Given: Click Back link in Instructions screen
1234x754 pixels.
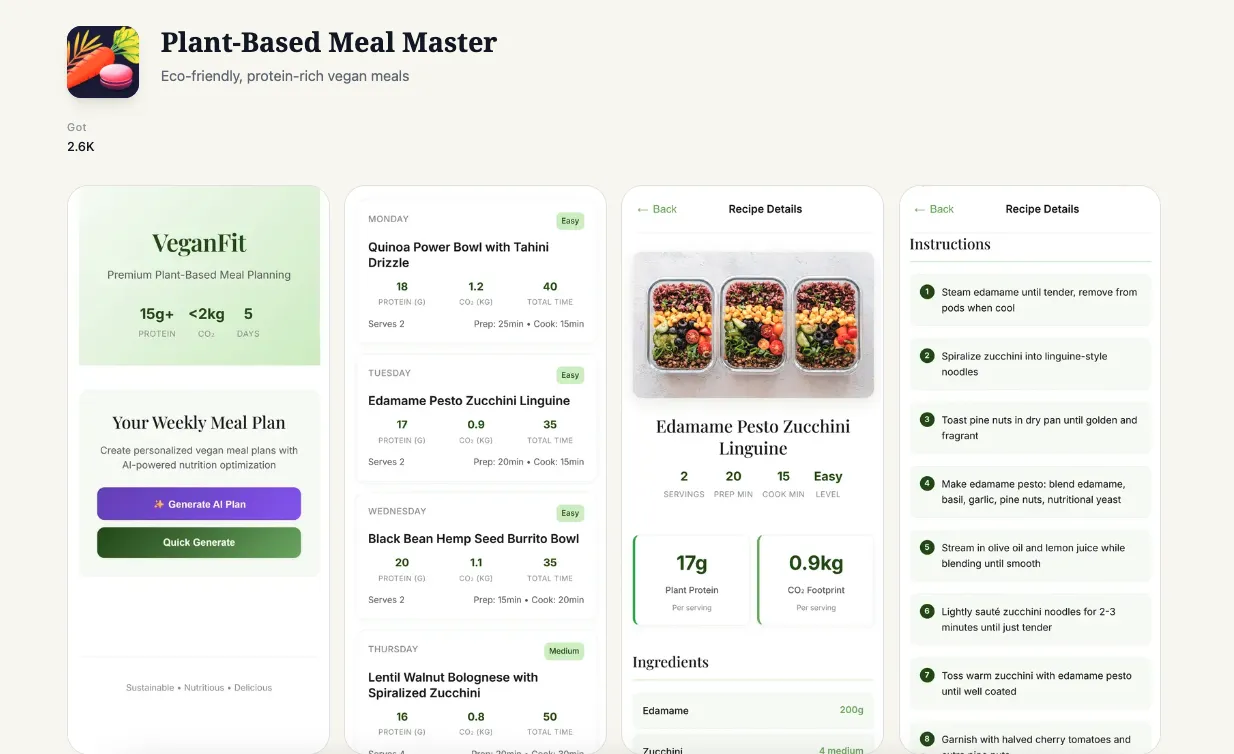Looking at the screenshot, I should [934, 209].
